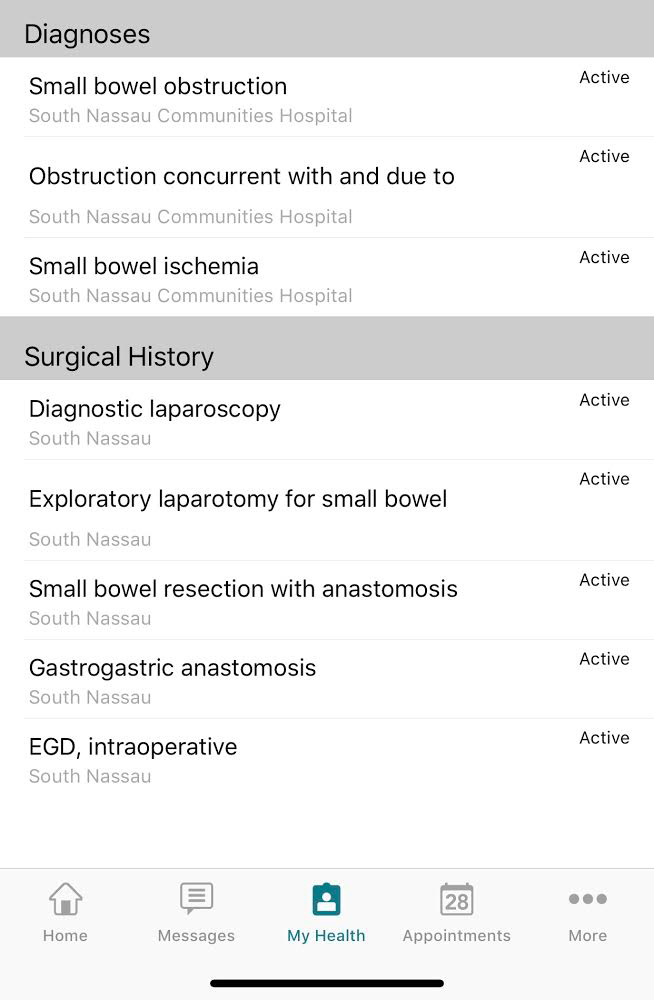The width and height of the screenshot is (654, 1000).
Task: Switch to the Appointments tab label
Action: [457, 936]
